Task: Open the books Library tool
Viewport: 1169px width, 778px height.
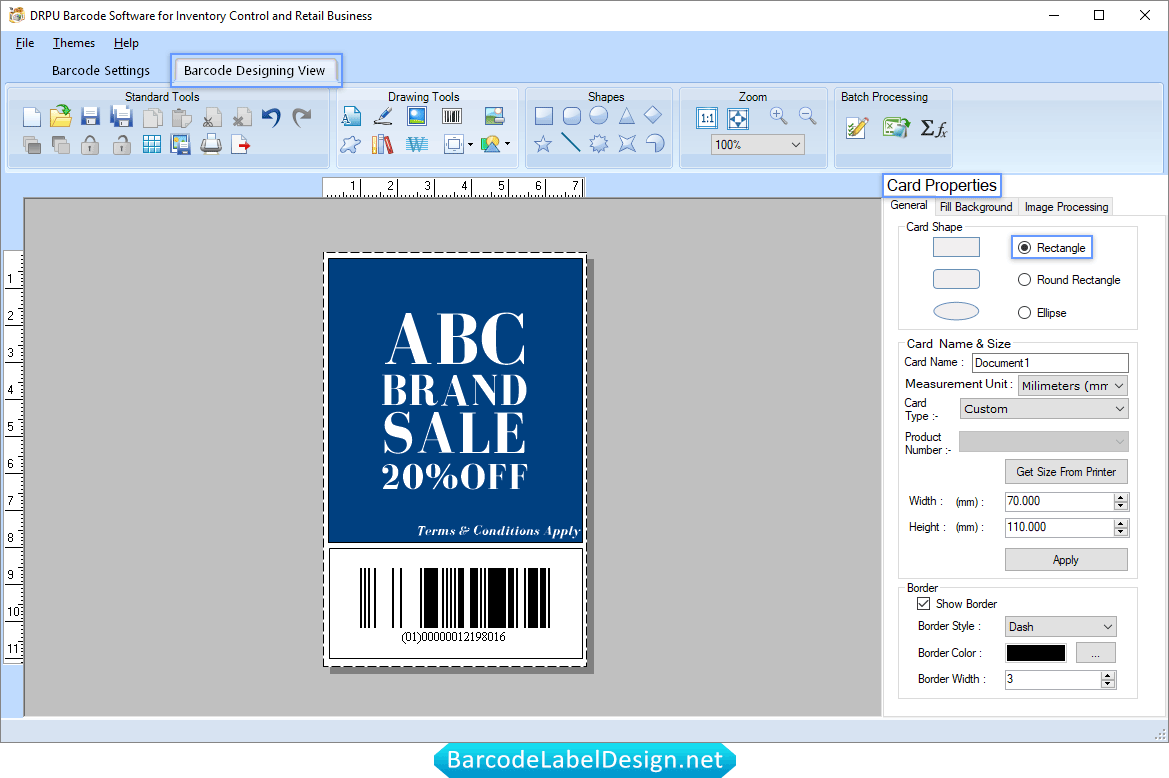Action: click(382, 144)
